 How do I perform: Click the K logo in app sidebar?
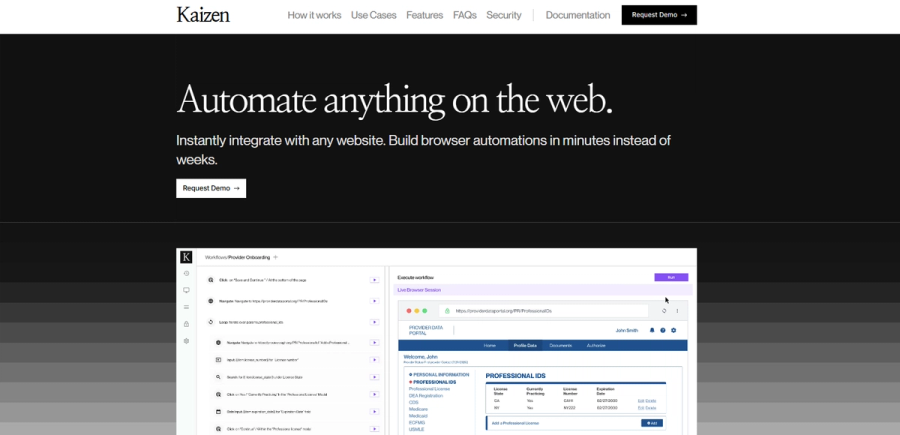(x=186, y=257)
